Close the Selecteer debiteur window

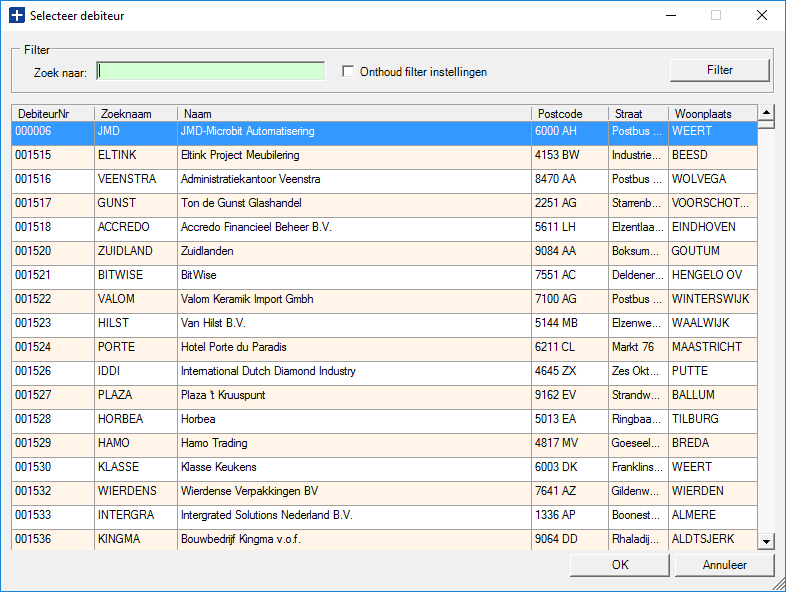click(x=761, y=16)
